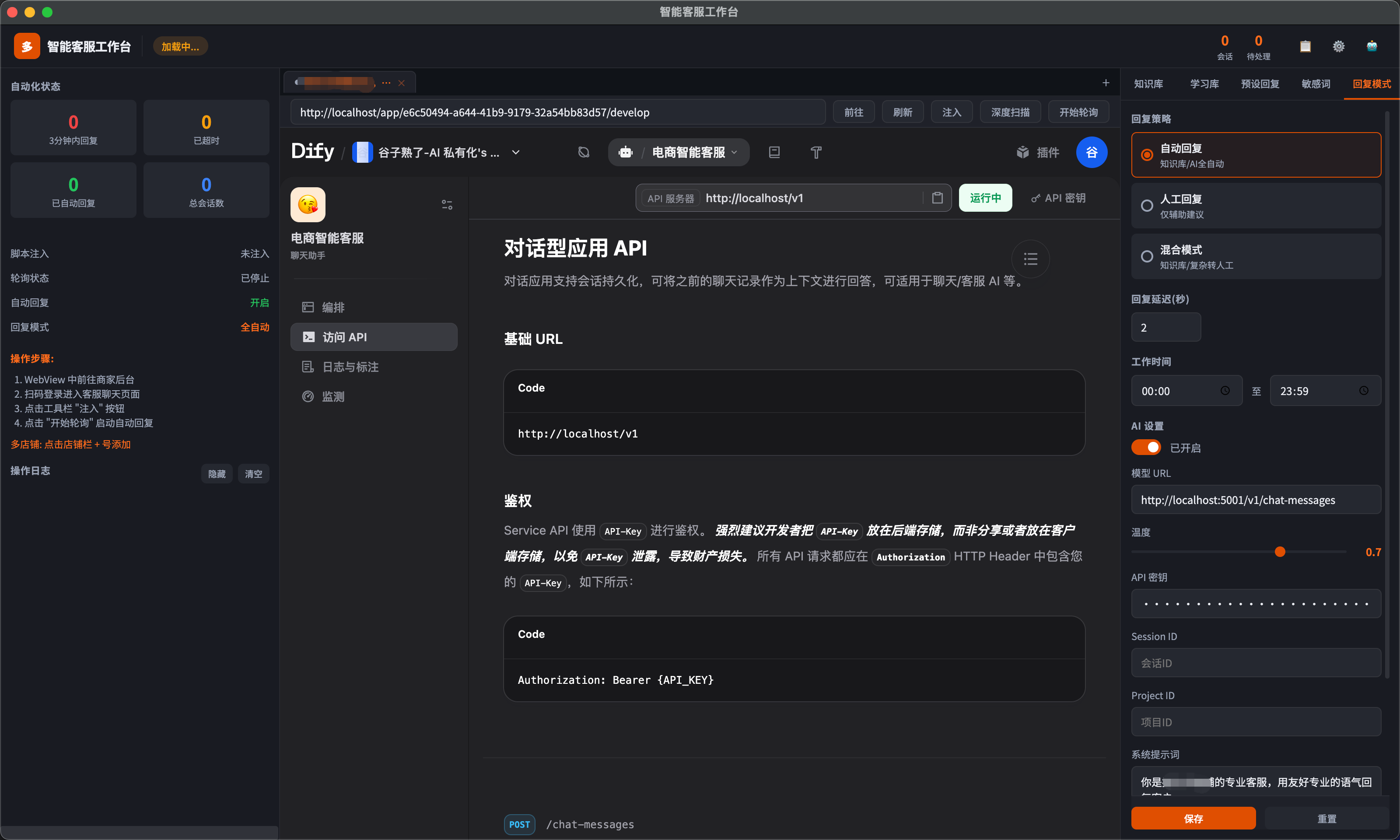Screen dimensions: 1400x840
Task: Click the 深度扫描 button
Action: click(1010, 112)
